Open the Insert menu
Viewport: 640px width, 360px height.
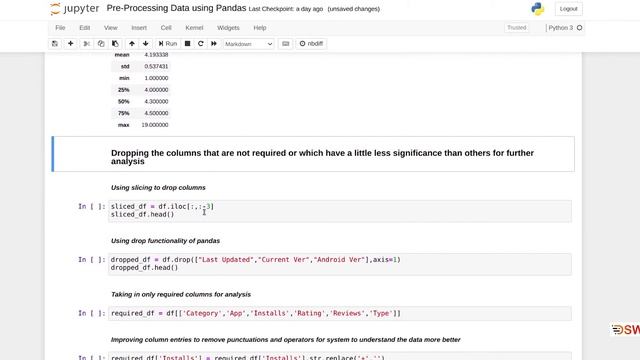139,28
